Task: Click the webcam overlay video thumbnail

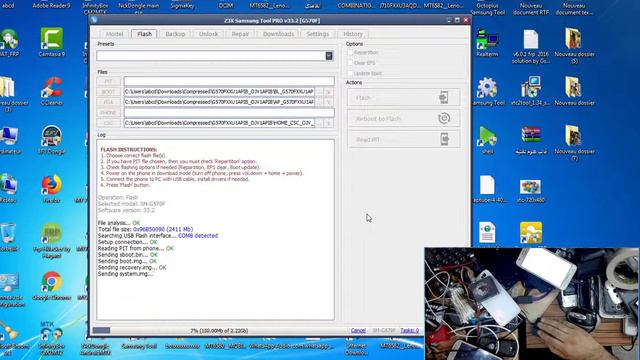Action: (x=532, y=304)
